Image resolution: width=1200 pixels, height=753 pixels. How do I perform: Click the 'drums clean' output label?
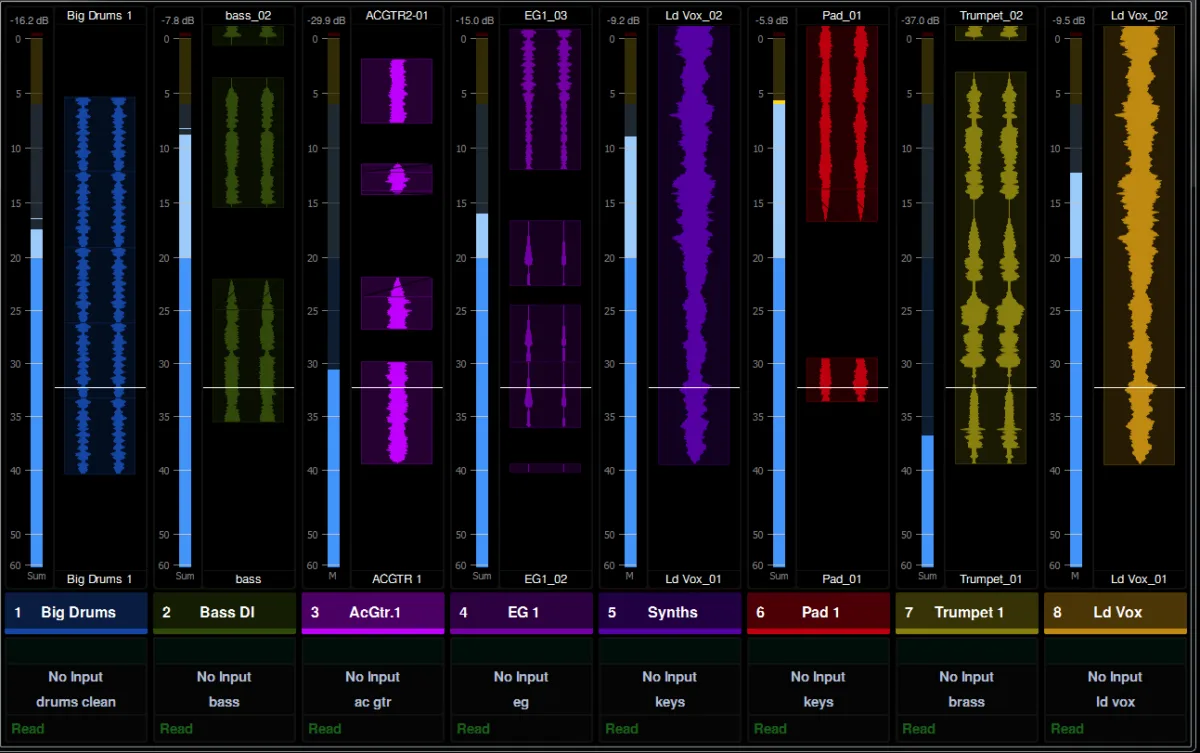(76, 702)
